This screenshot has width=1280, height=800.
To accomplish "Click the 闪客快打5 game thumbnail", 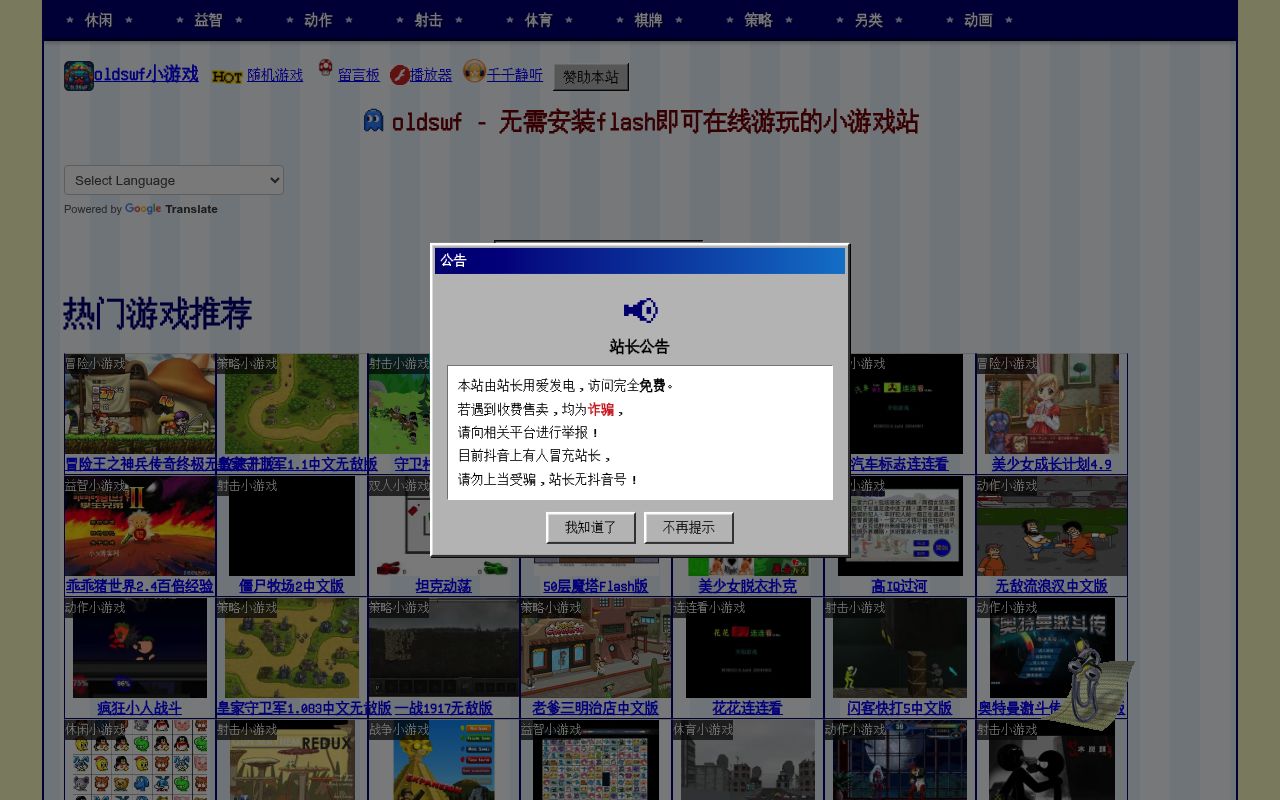I will pos(899,648).
